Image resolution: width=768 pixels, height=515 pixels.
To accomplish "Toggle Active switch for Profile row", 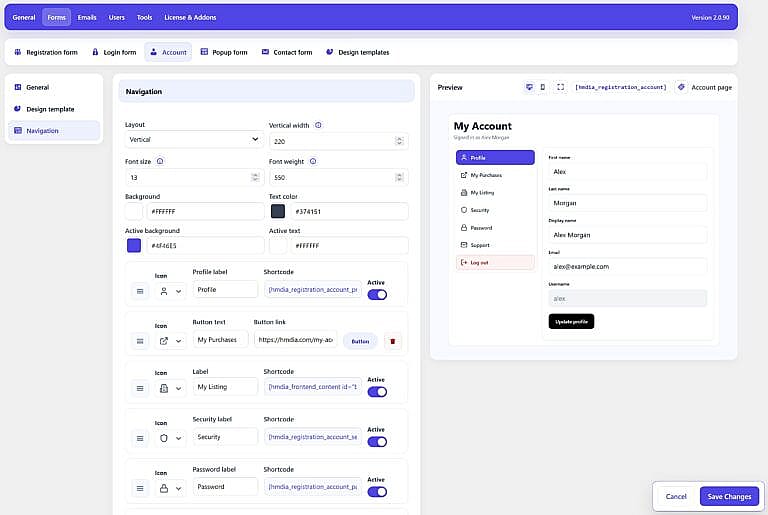I will pyautogui.click(x=377, y=294).
